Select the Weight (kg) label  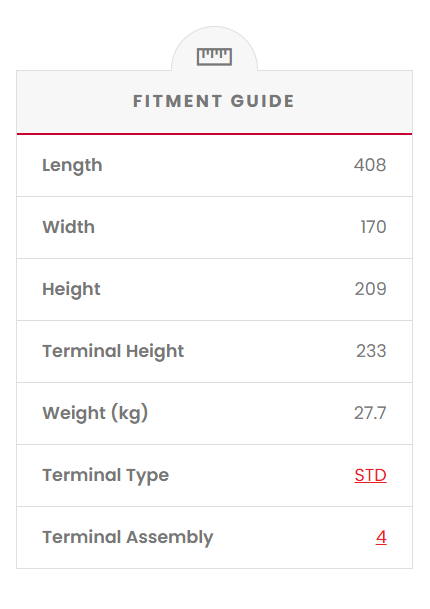pyautogui.click(x=95, y=413)
